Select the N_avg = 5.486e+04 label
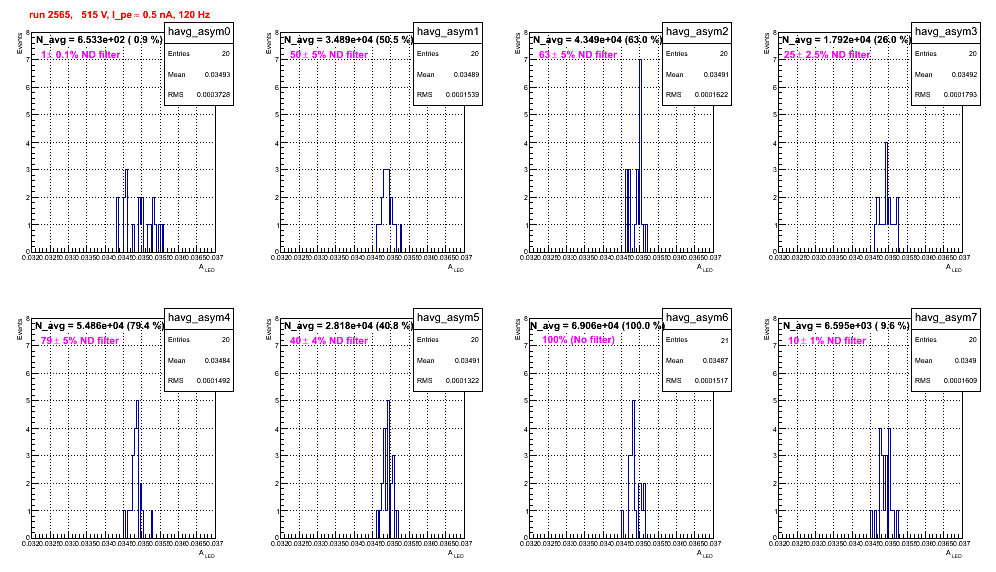Image resolution: width=996 pixels, height=572 pixels. click(98, 325)
